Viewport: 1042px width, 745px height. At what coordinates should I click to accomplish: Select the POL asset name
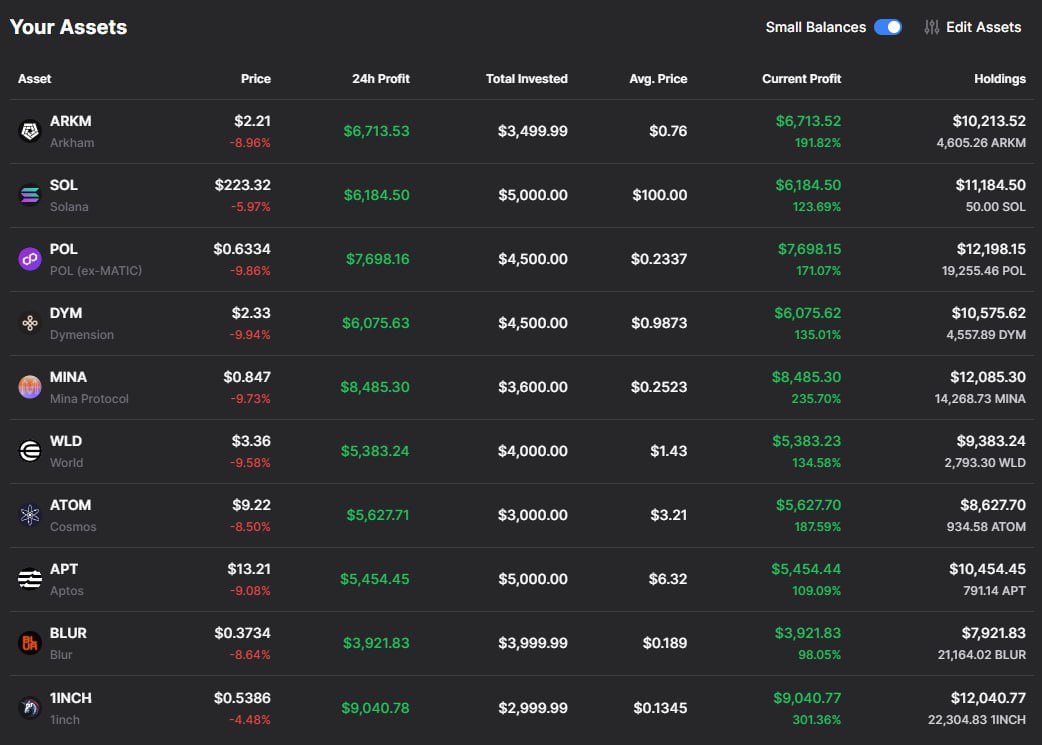point(64,249)
